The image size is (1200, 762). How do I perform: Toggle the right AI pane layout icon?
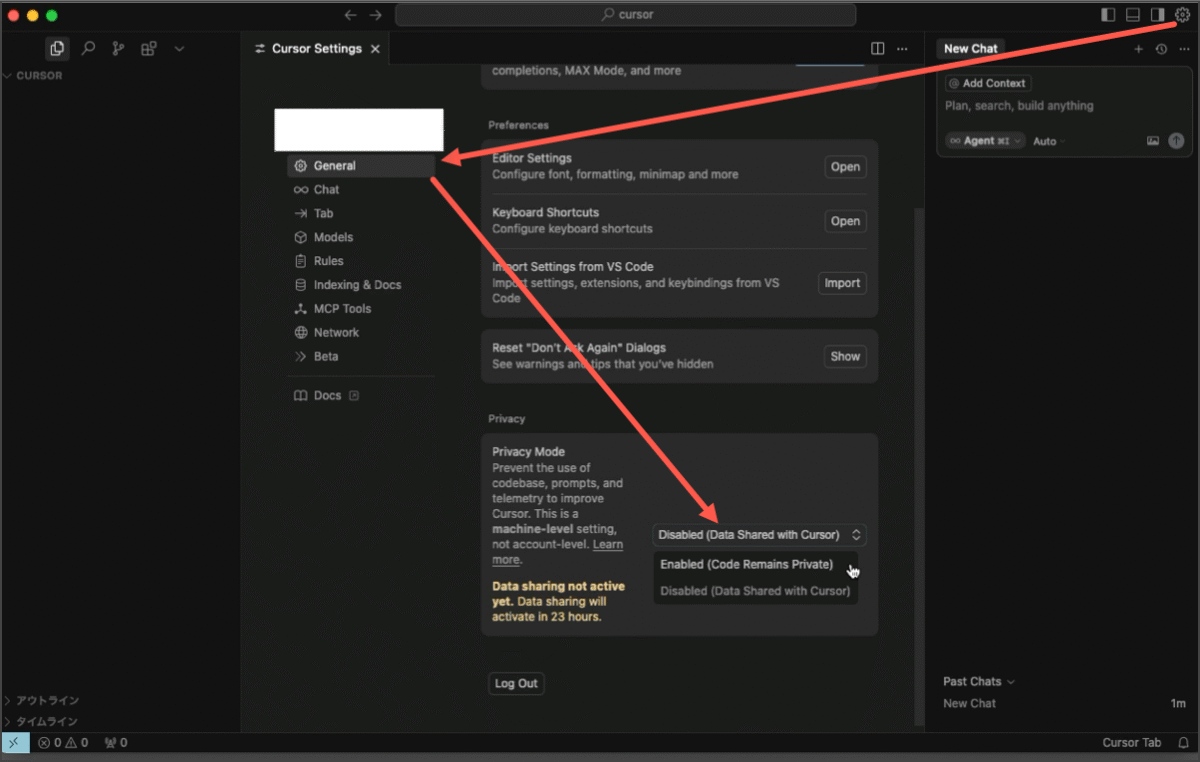coord(1157,15)
